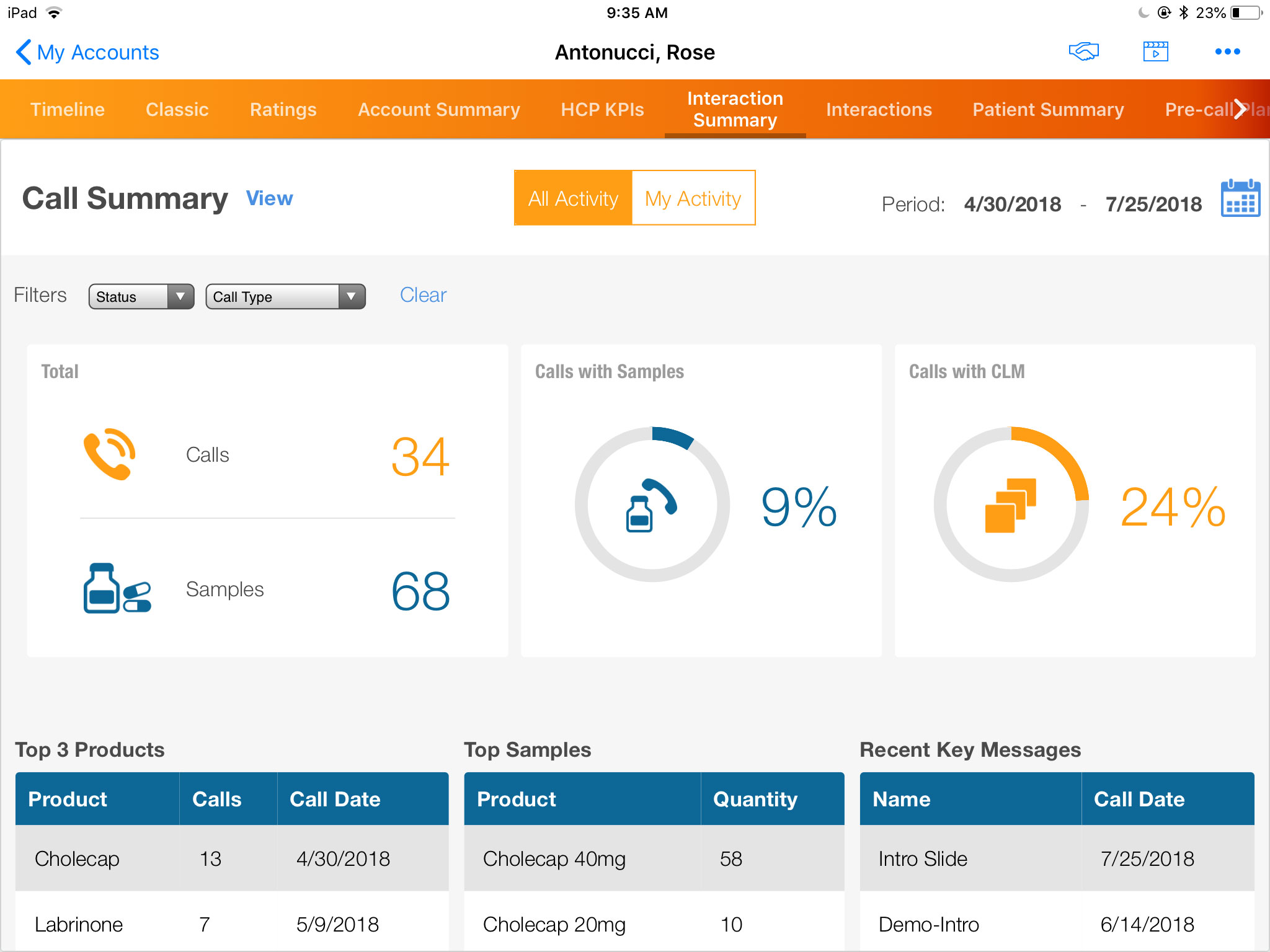Open the calendar date picker
Viewport: 1270px width, 952px height.
pos(1240,198)
